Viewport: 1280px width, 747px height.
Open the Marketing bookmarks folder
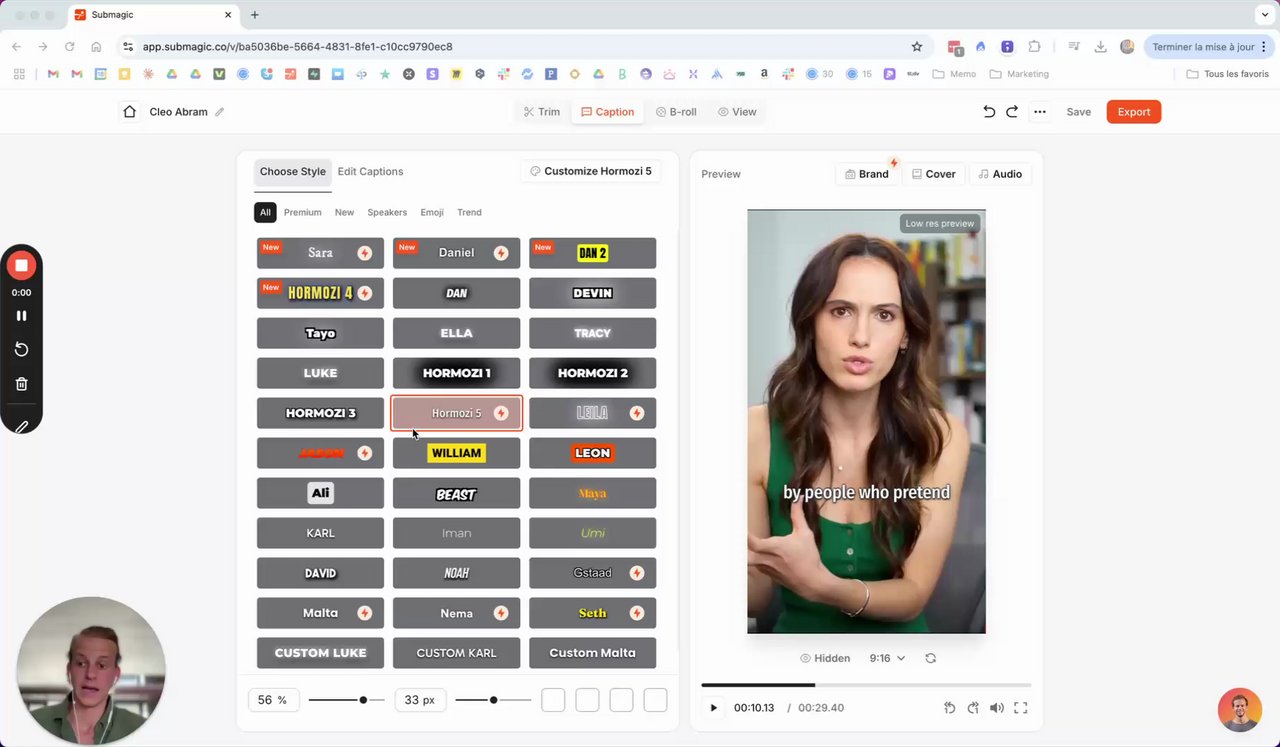[1019, 74]
